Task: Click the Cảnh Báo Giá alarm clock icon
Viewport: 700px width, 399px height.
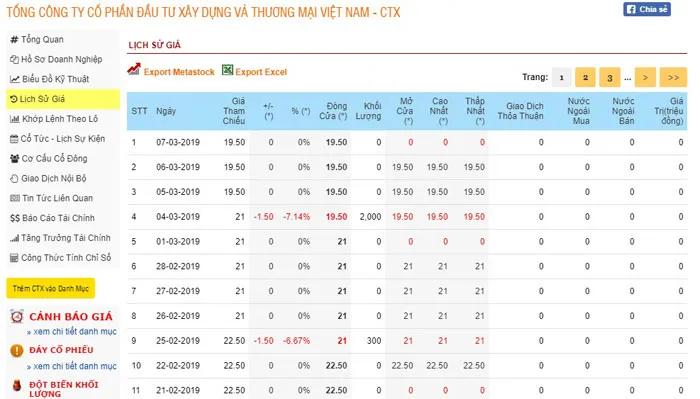Action: [x=17, y=316]
